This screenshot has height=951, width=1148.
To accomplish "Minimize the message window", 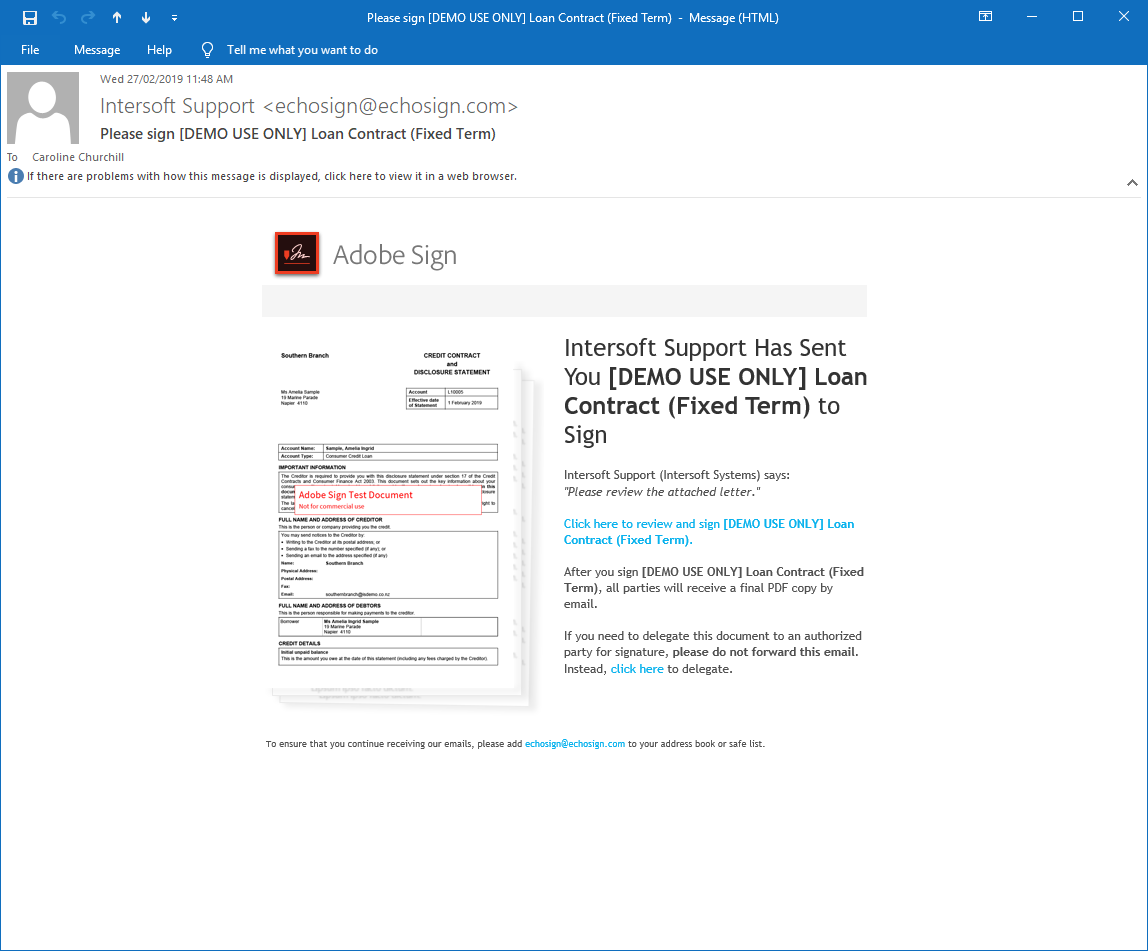I will point(1032,17).
